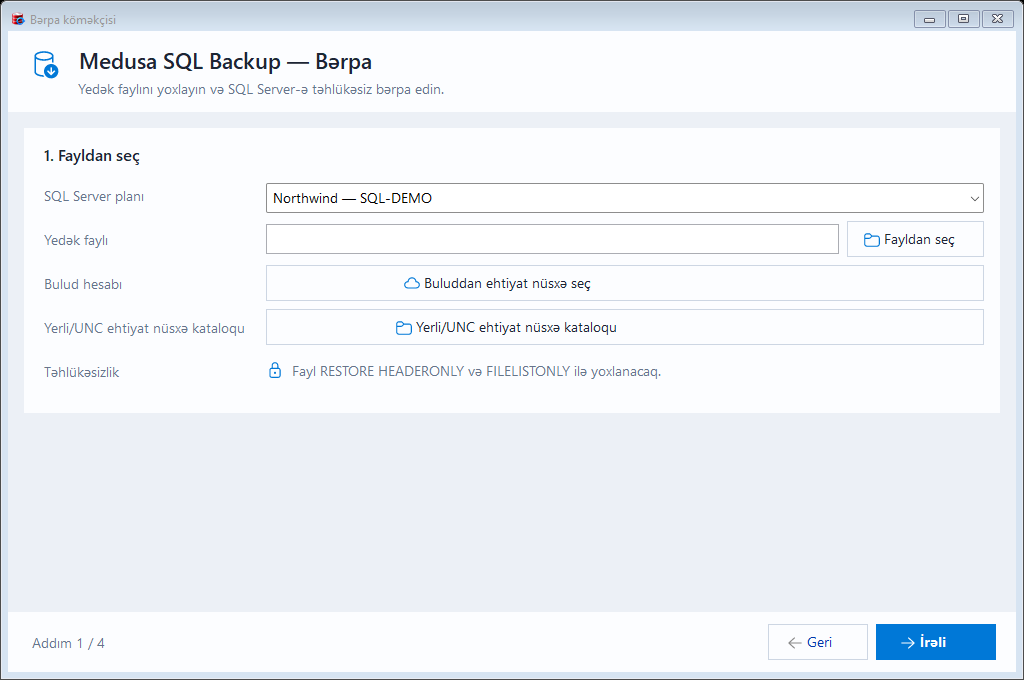Click the Medusa database restore icon in header
Screen dimensions: 1024x680
(46, 65)
